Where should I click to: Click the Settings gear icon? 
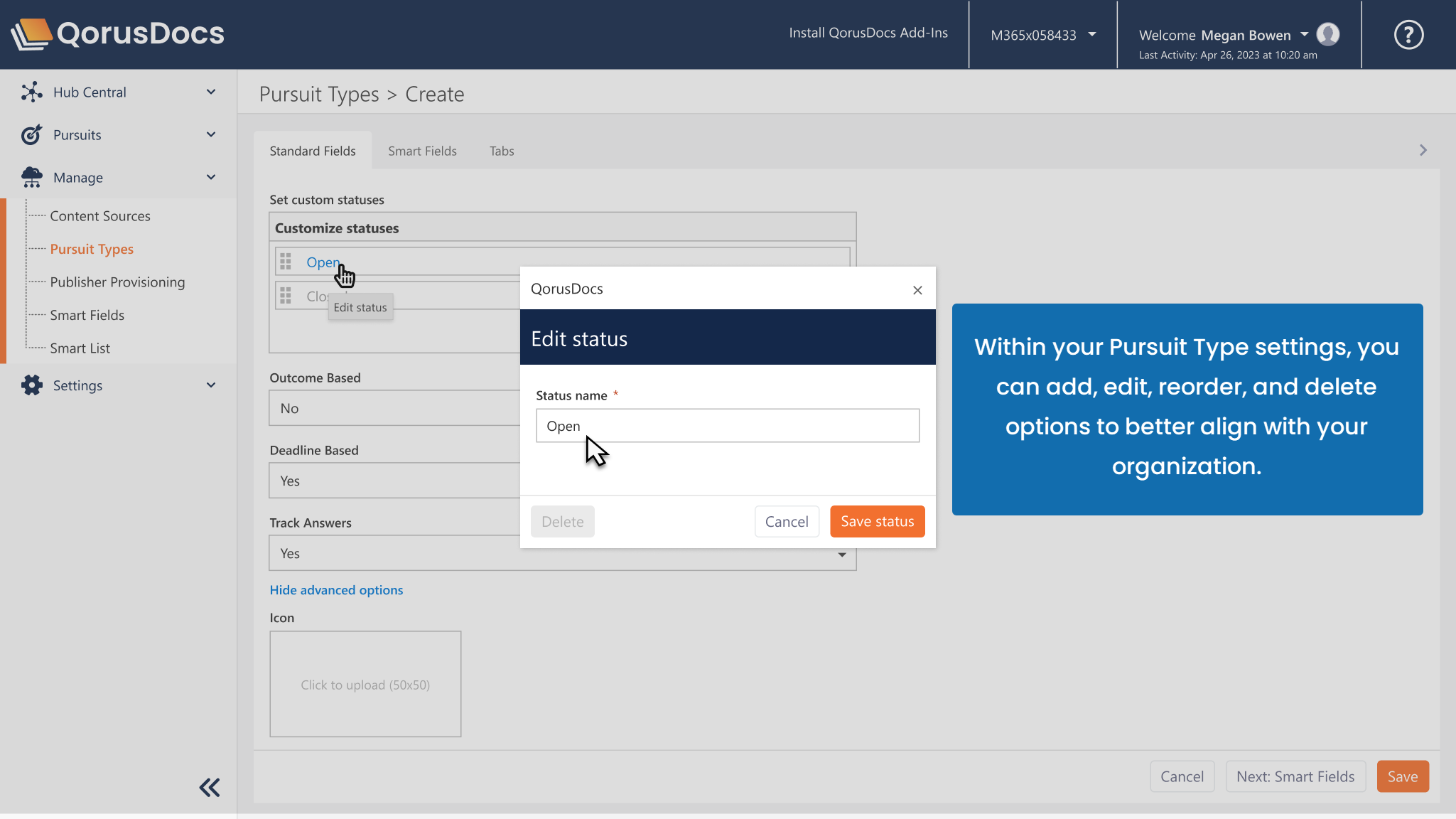pyautogui.click(x=31, y=385)
